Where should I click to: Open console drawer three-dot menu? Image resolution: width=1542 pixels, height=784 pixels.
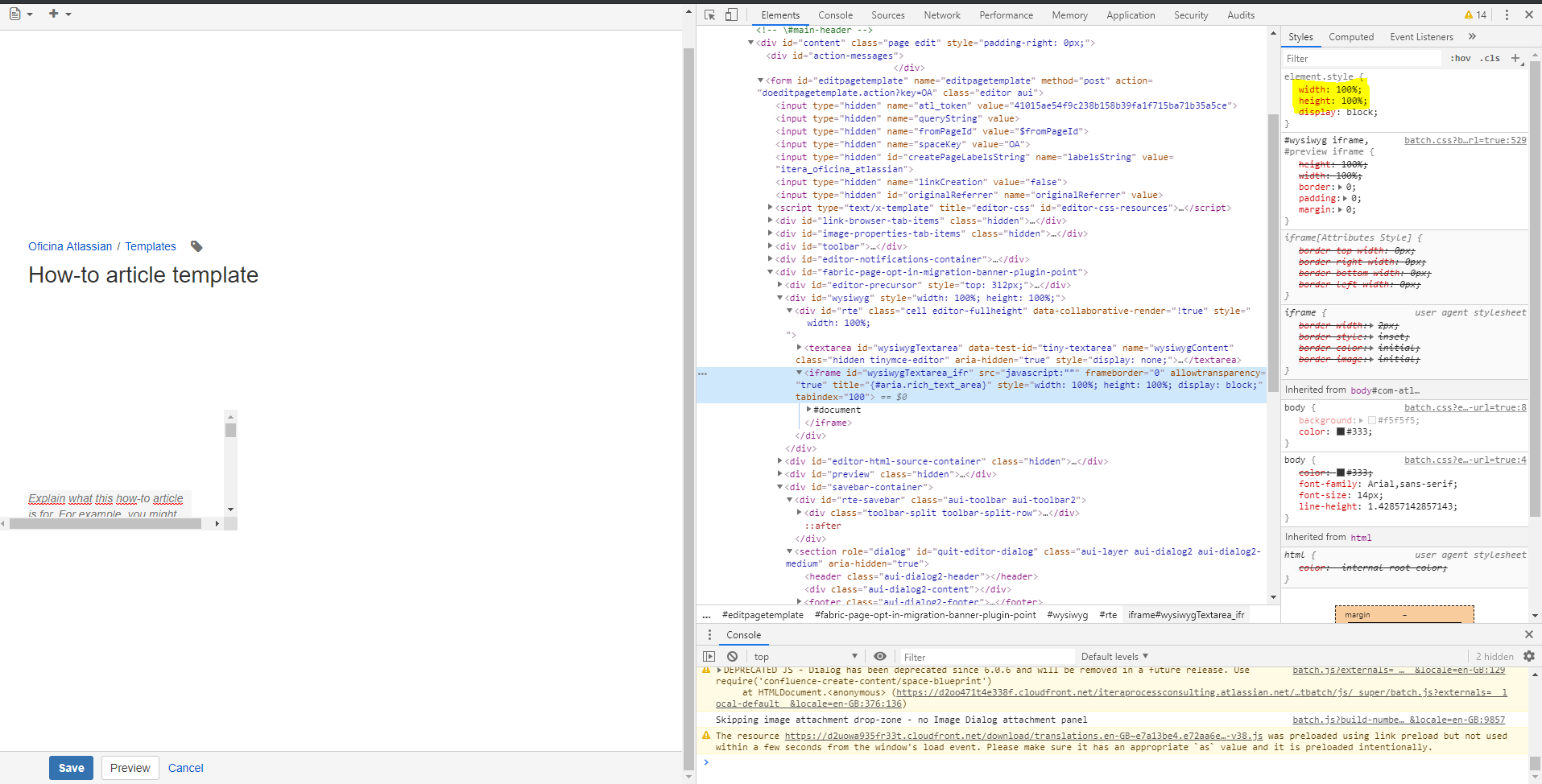point(709,634)
